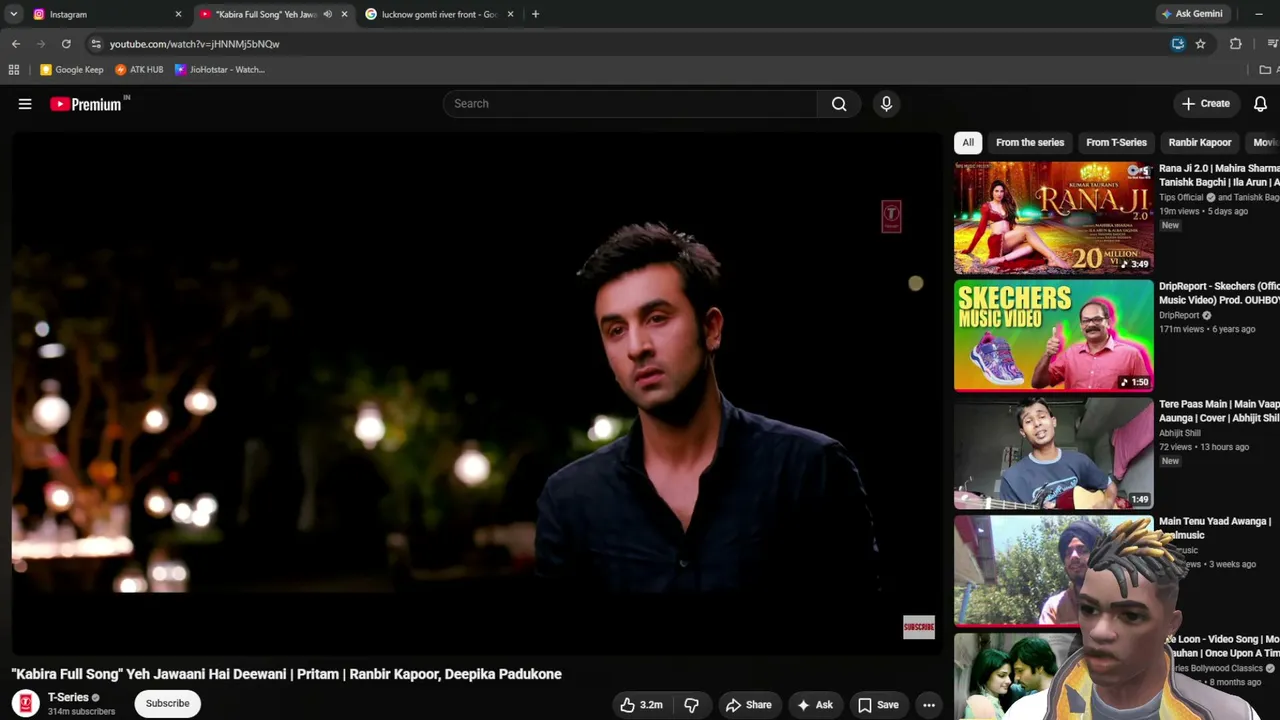The image size is (1280, 720).
Task: Open the browser extensions menu
Action: [x=1236, y=44]
